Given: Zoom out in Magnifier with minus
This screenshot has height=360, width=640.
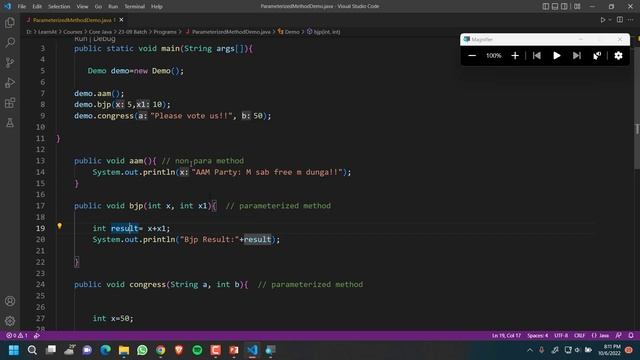Looking at the screenshot, I should 472,56.
